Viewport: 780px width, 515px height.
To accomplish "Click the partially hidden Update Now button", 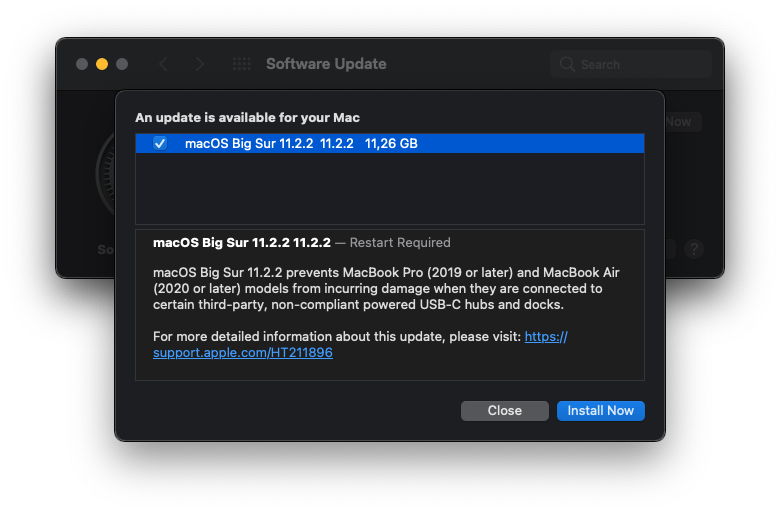I will tap(682, 122).
